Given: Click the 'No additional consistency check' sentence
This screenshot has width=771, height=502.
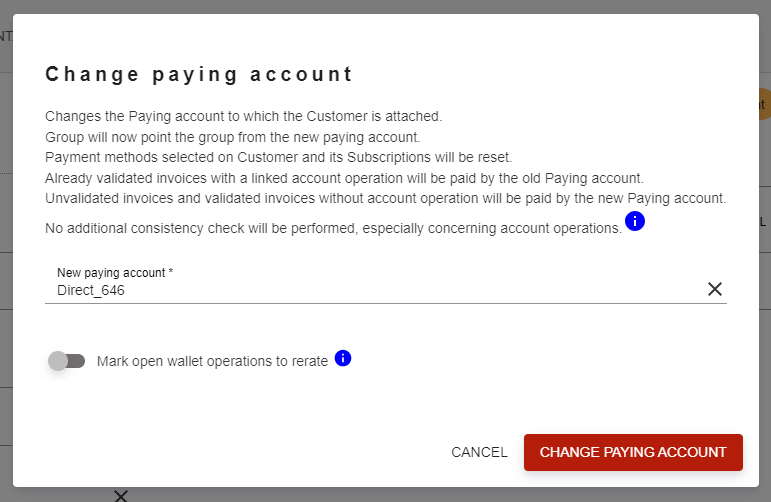Looking at the screenshot, I should (333, 229).
